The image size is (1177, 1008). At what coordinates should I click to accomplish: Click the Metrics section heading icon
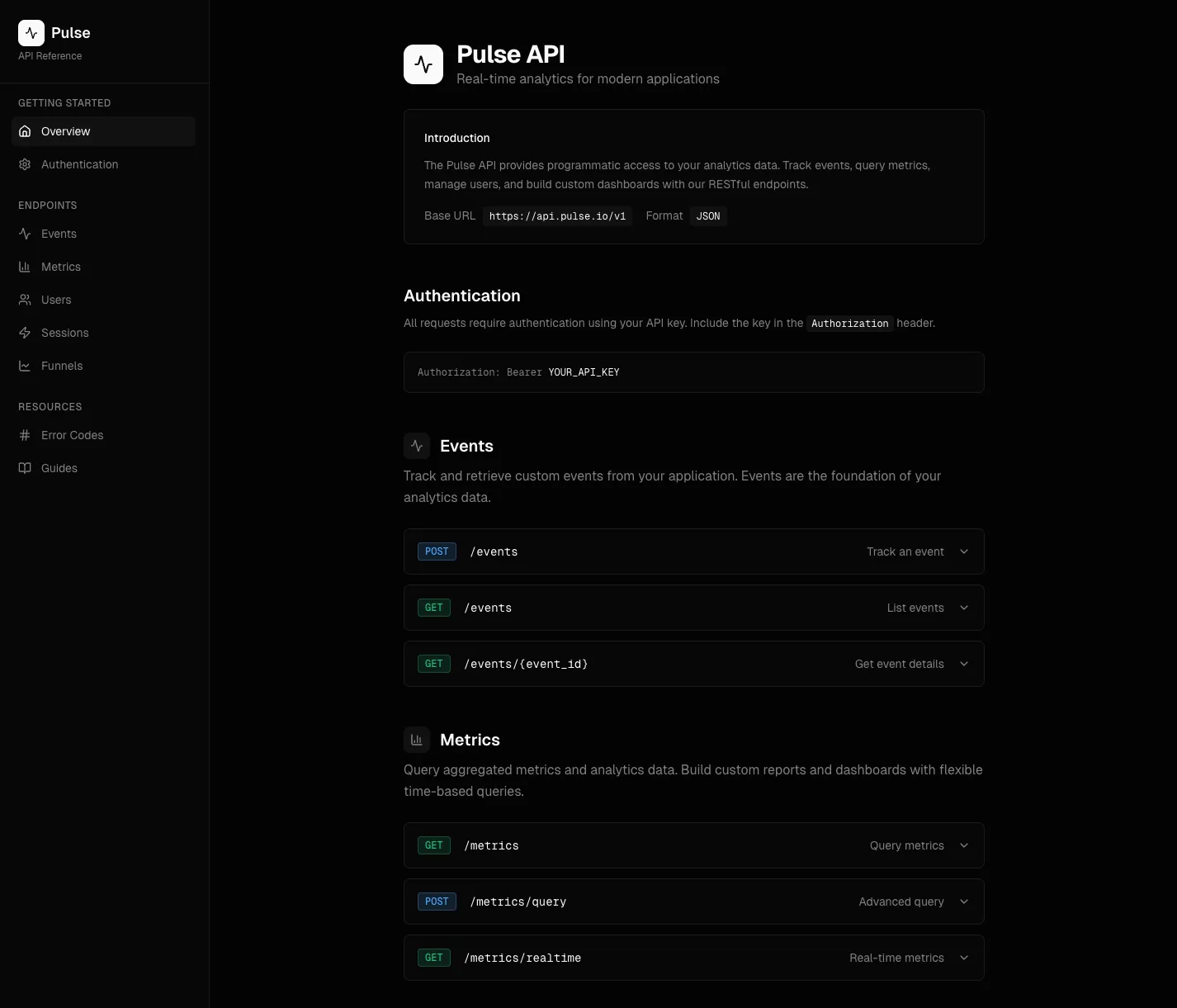417,740
